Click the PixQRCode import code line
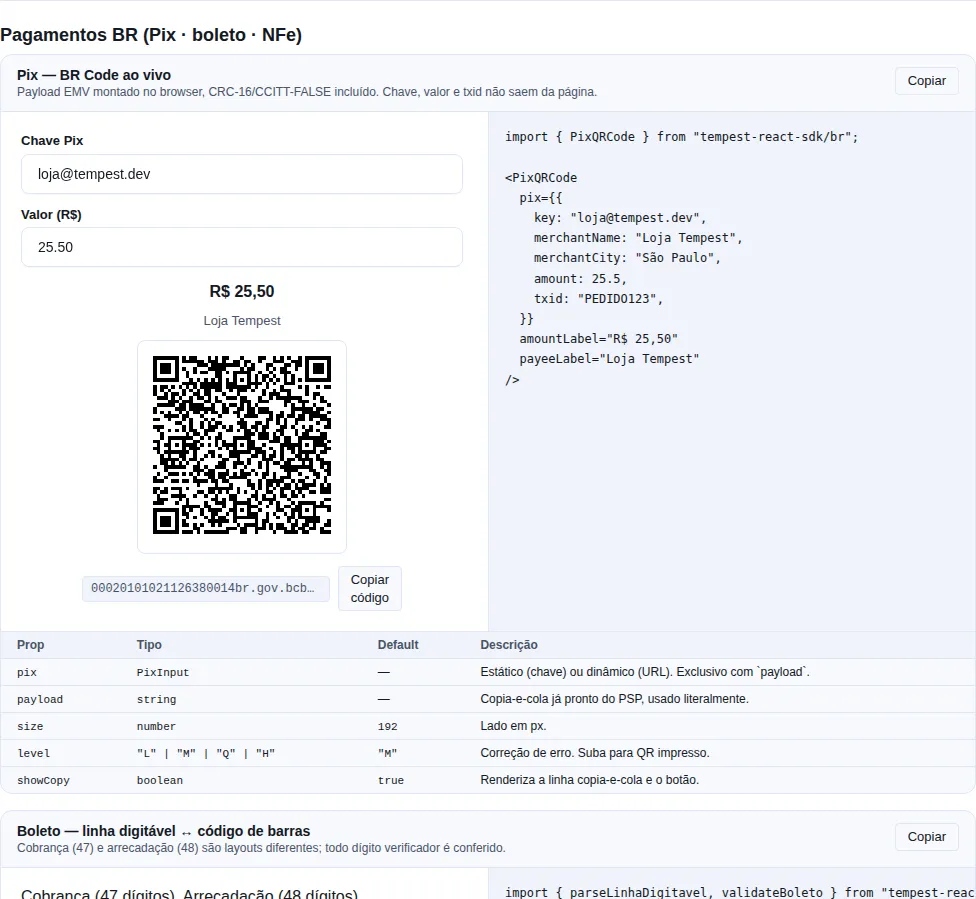Viewport: 976px width, 899px height. click(682, 137)
